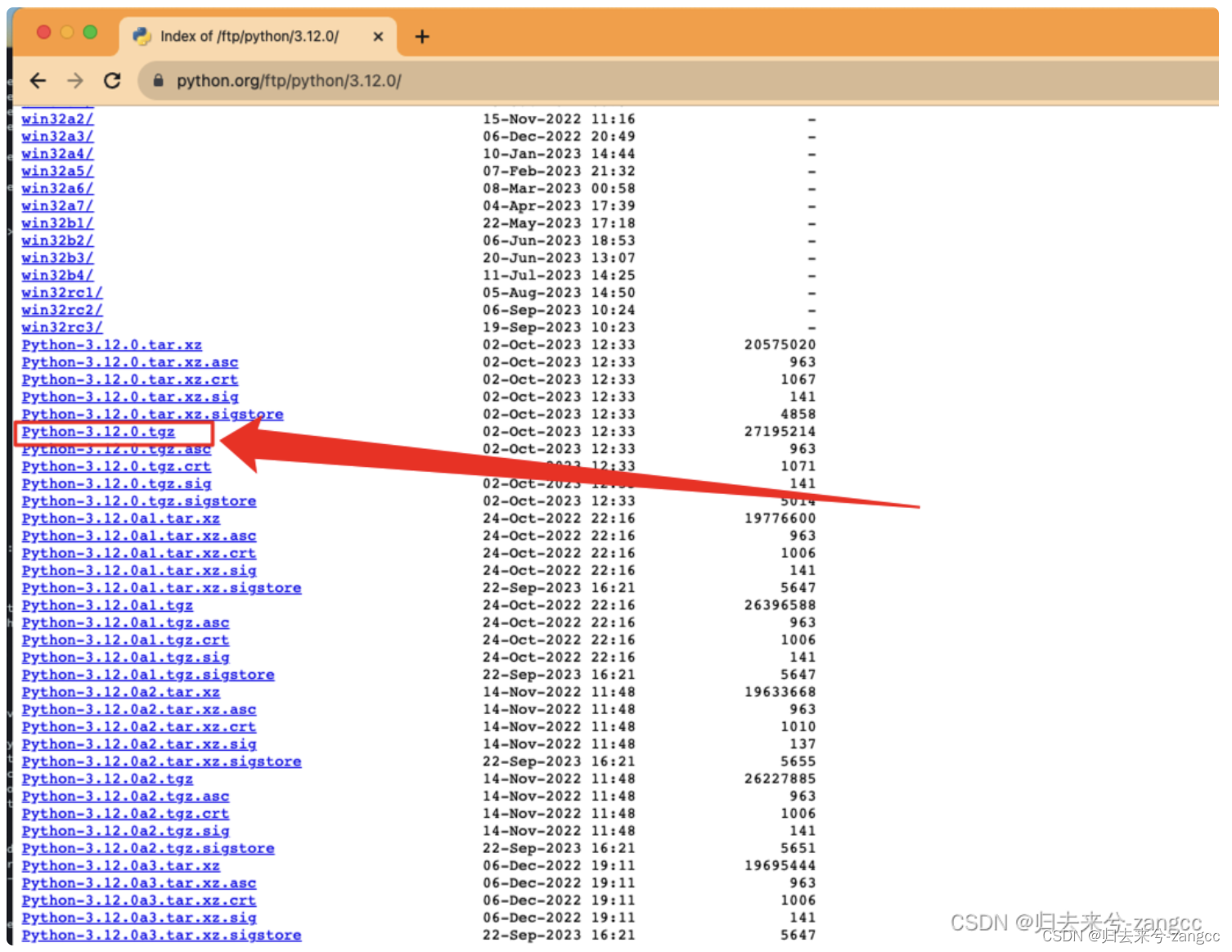1232x952 pixels.
Task: Open the win32a2/ directory link
Action: pos(57,119)
